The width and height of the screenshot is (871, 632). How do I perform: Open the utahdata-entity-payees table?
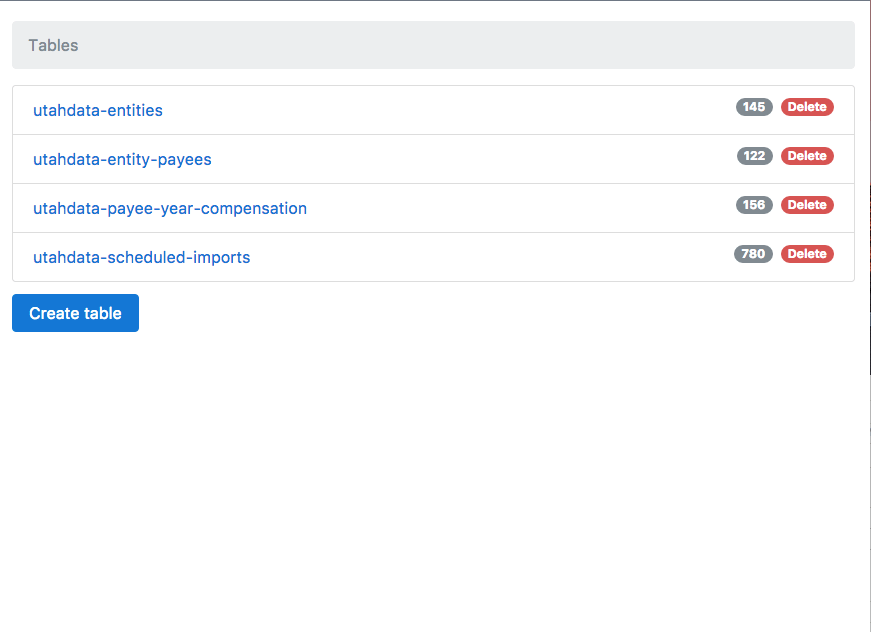point(122,159)
